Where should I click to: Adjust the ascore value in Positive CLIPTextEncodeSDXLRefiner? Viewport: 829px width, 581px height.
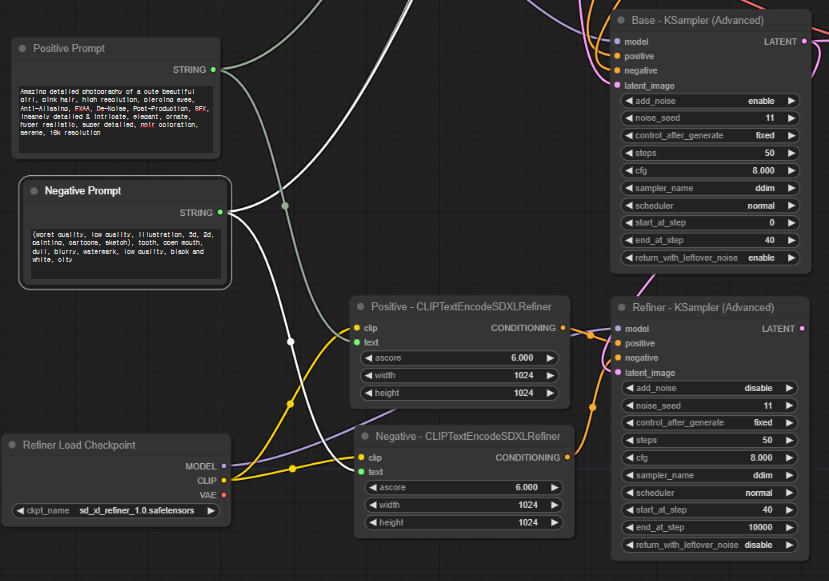pos(459,357)
